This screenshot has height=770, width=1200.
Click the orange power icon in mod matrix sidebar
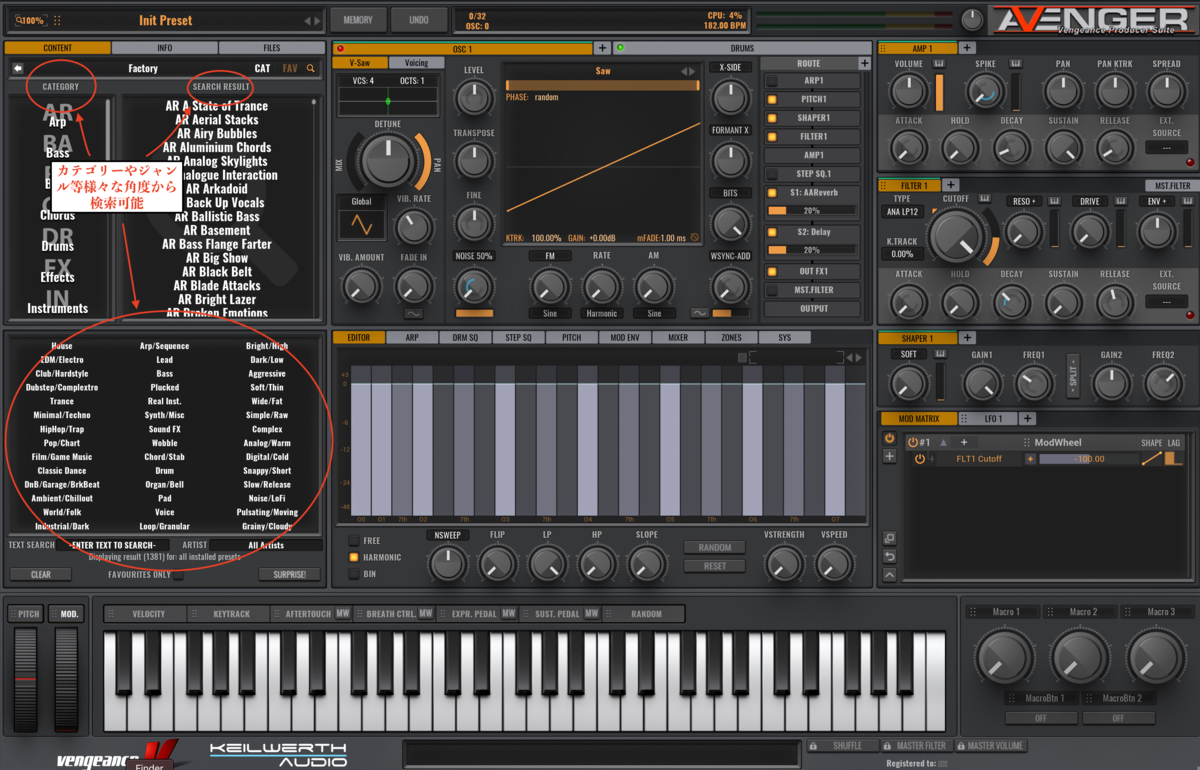(x=889, y=438)
